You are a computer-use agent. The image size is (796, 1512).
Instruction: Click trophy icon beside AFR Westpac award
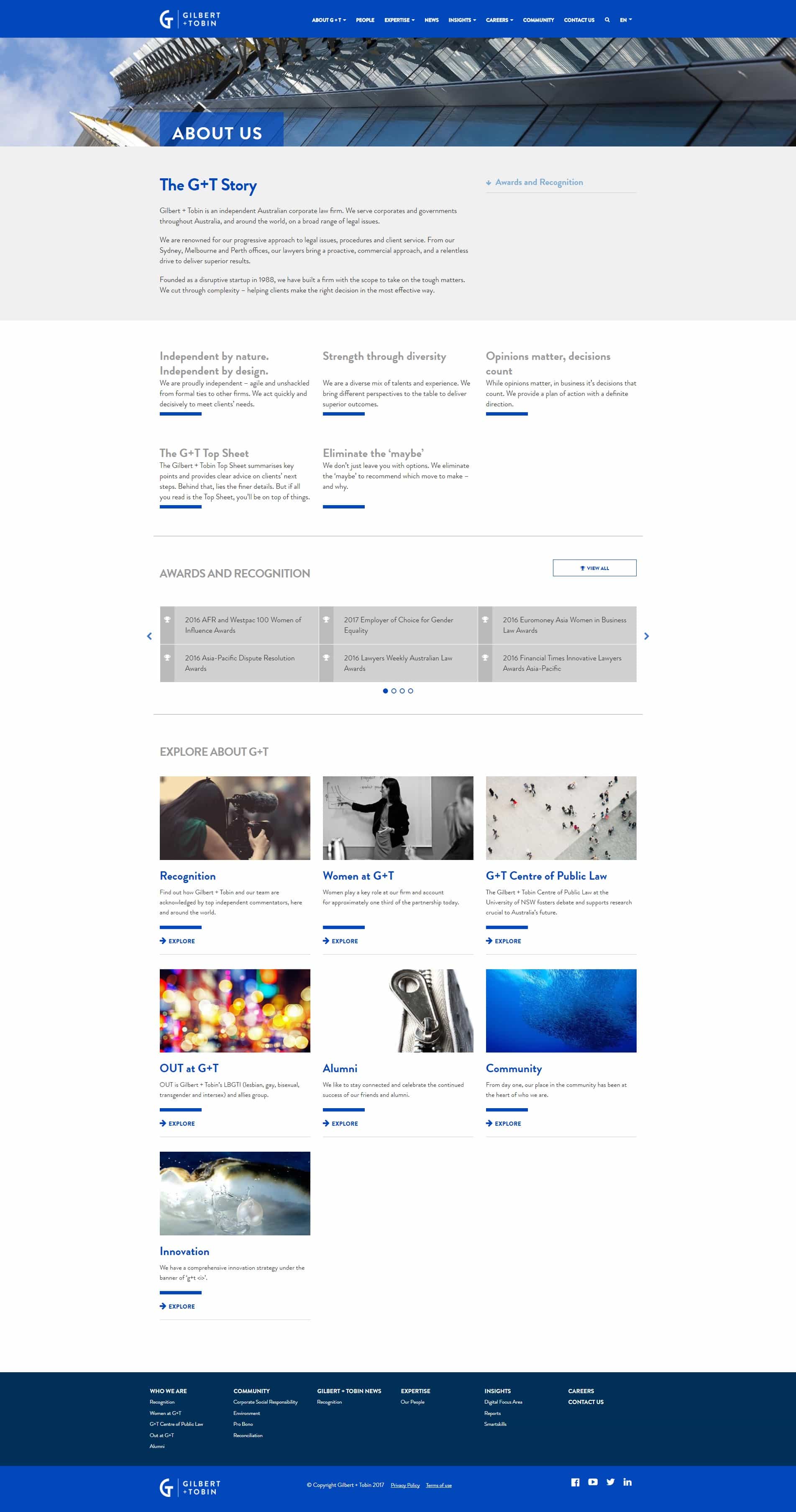tap(167, 620)
